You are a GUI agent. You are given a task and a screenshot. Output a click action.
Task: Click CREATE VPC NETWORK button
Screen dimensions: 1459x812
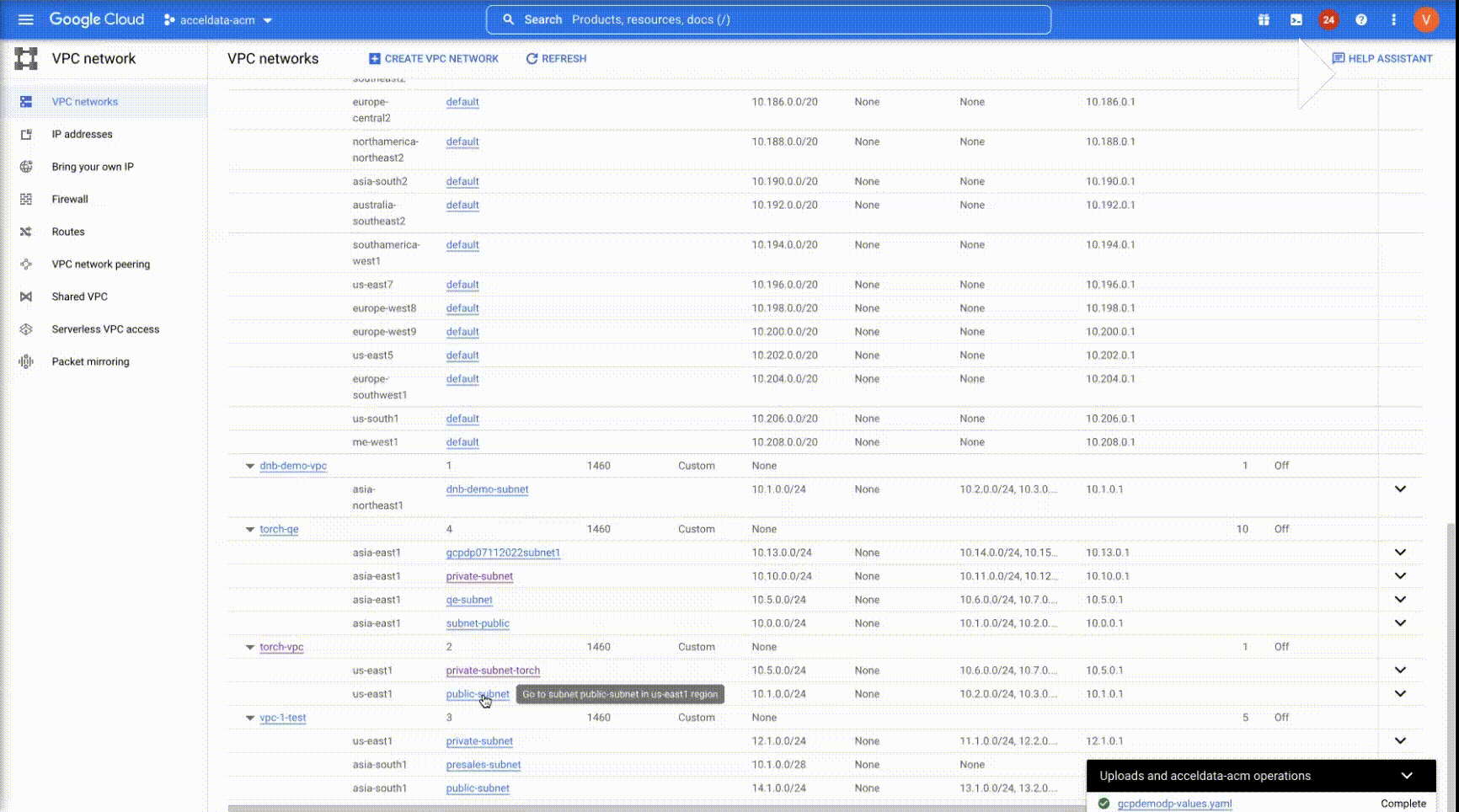coord(434,59)
